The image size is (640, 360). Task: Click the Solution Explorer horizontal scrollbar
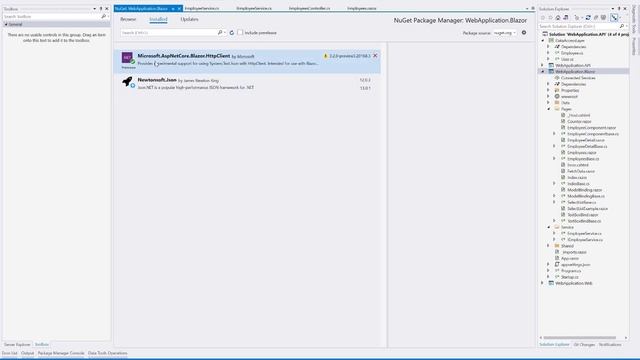coord(580,338)
